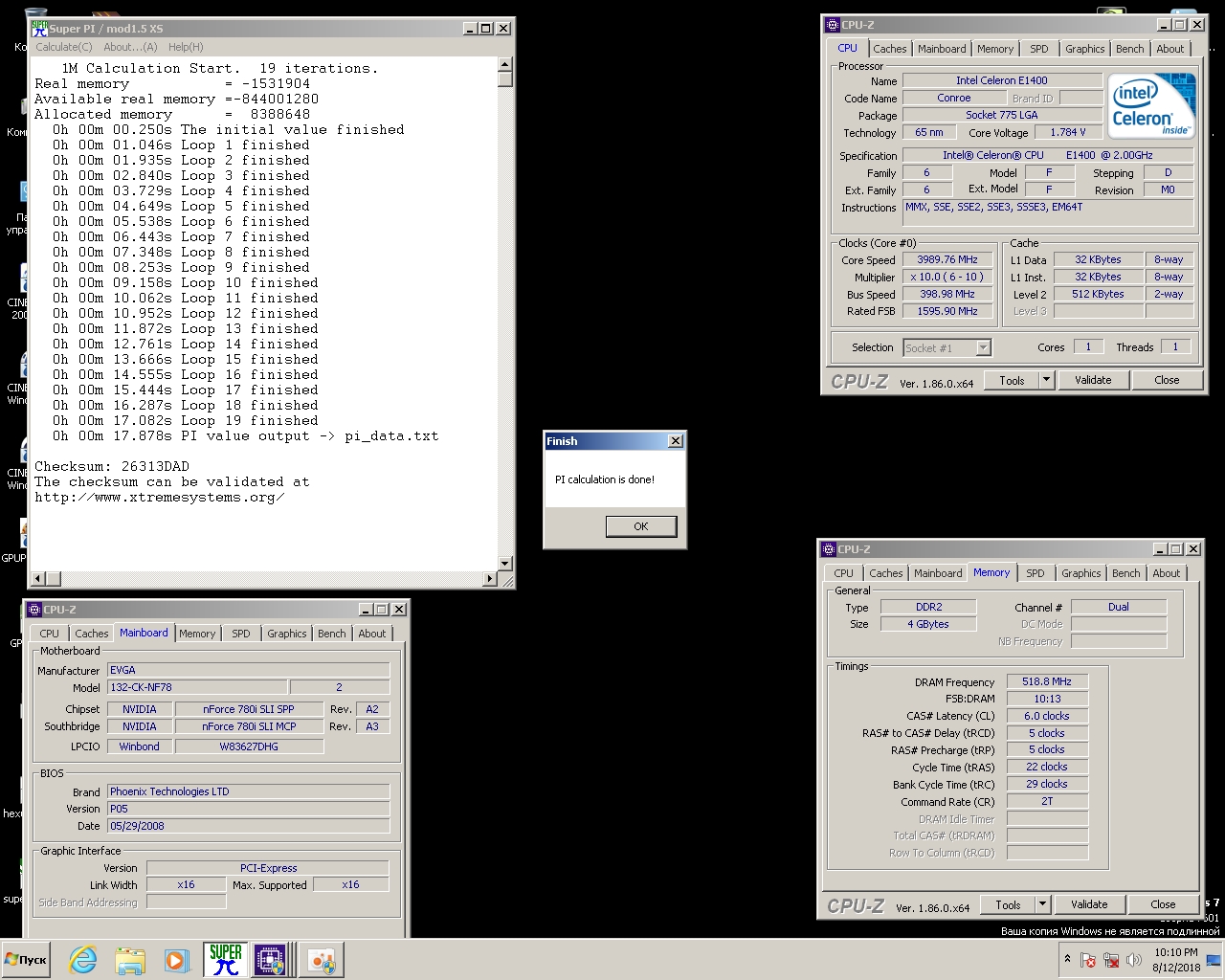This screenshot has height=980, width=1225.
Task: Click Close button in Memory CPU-Z window
Action: [1163, 904]
